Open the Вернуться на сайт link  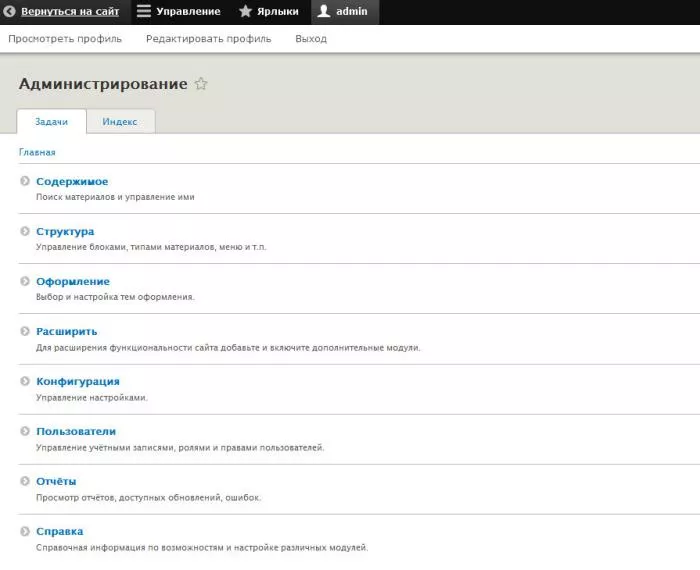pos(70,12)
